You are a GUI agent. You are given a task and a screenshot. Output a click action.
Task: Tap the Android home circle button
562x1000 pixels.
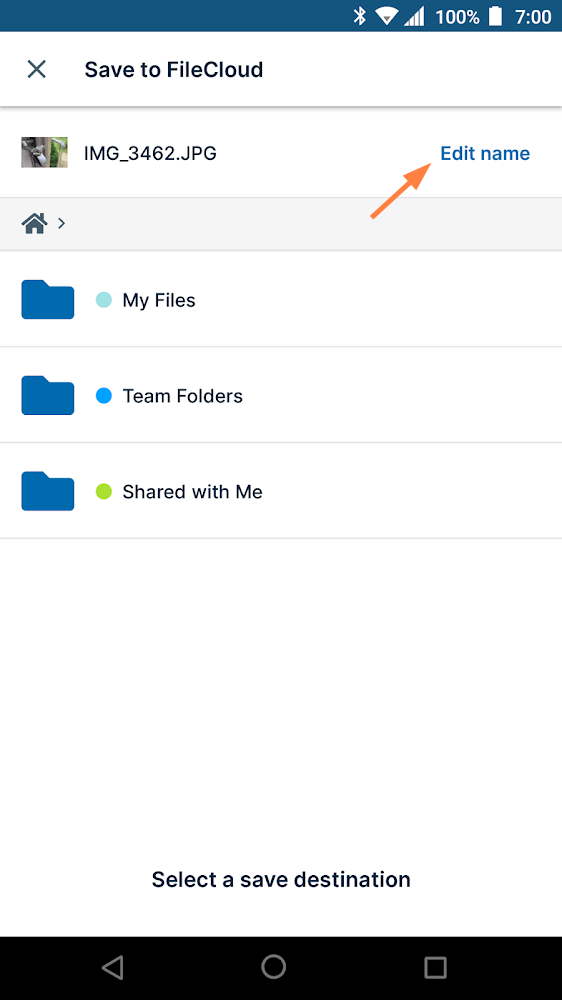coord(274,967)
